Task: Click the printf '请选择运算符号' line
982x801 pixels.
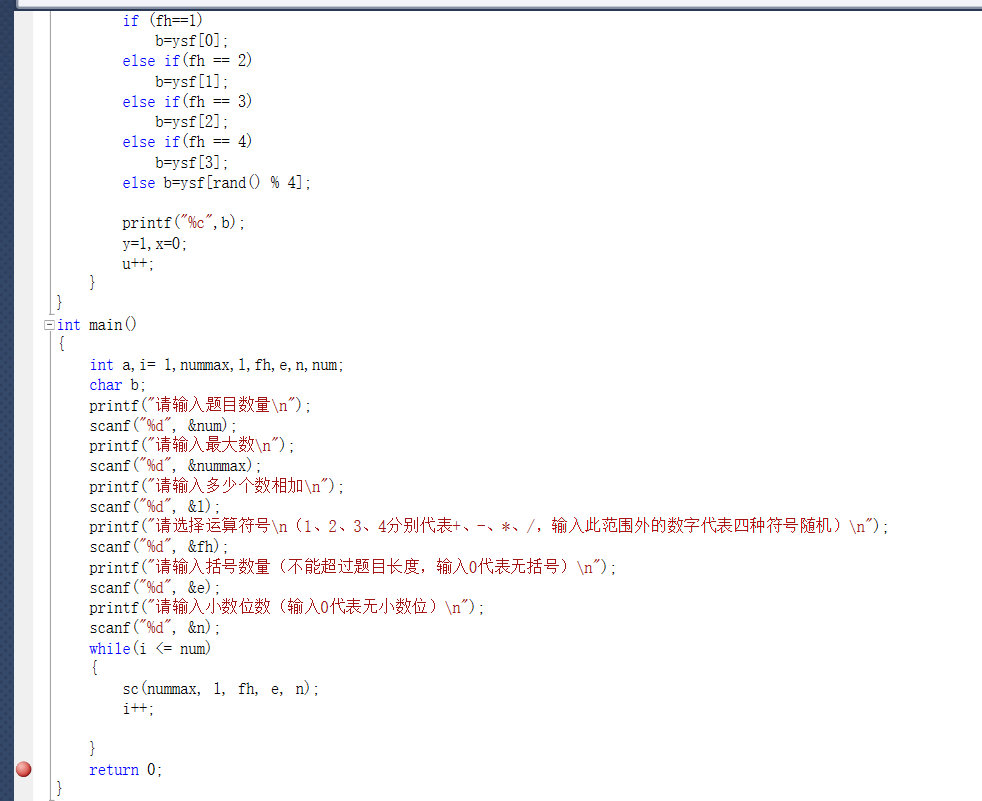Action: coord(489,526)
